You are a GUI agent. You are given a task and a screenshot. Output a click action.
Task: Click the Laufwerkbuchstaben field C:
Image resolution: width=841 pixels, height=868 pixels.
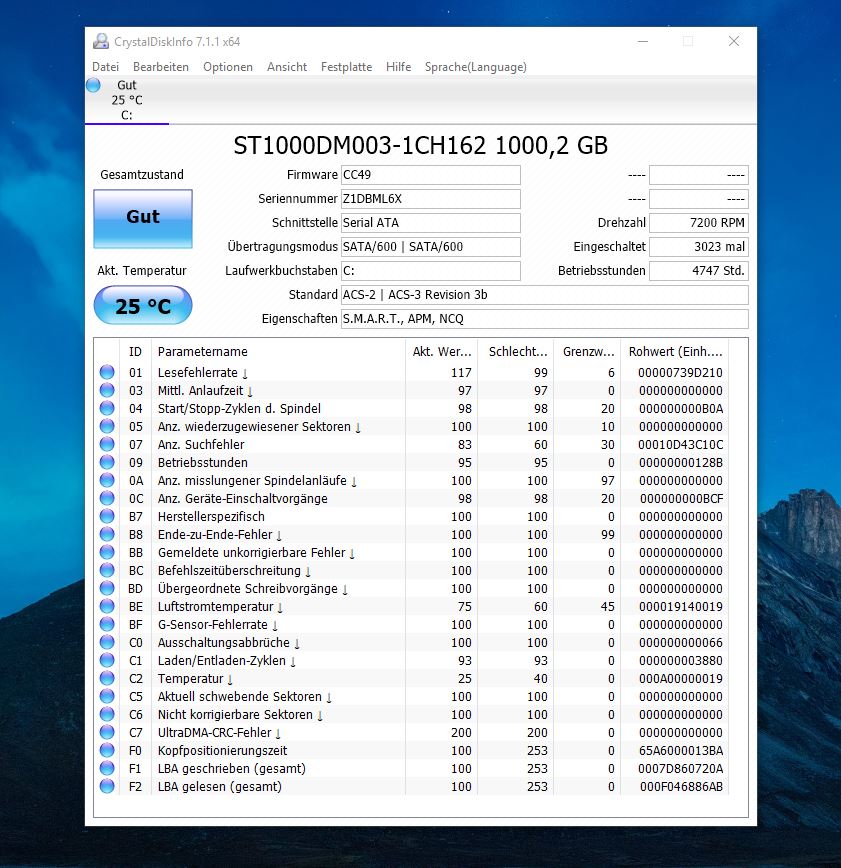point(431,271)
